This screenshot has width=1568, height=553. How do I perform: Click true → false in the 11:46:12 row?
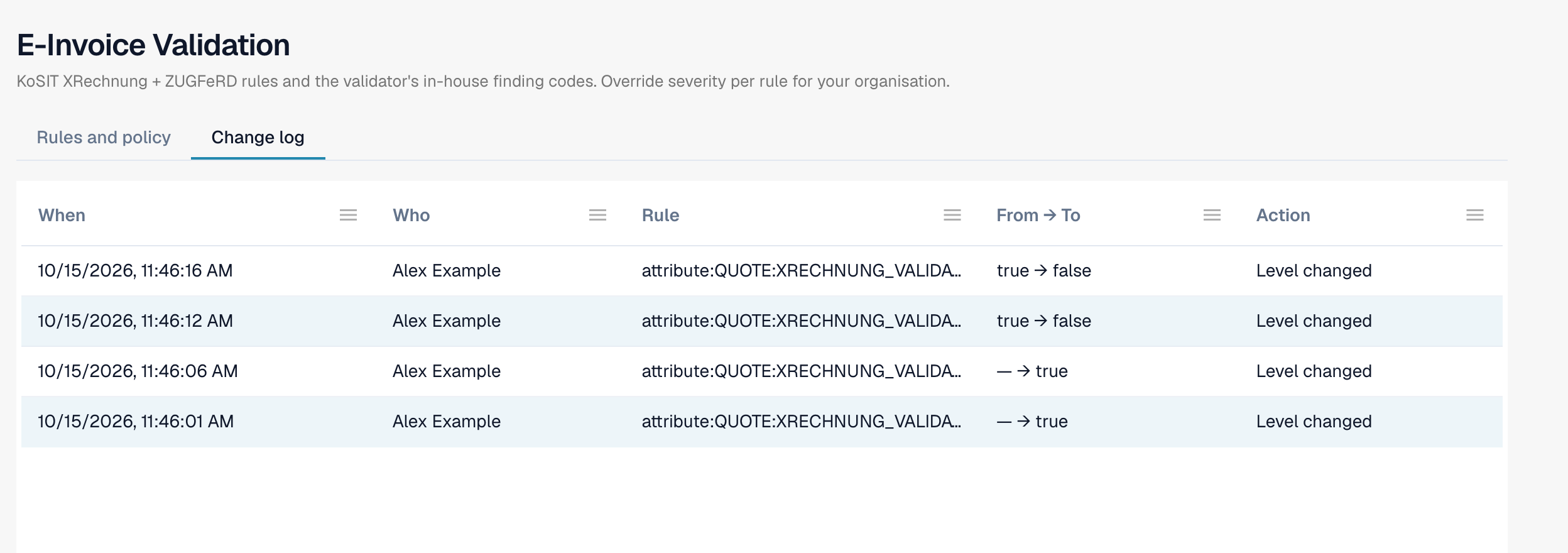point(1044,321)
